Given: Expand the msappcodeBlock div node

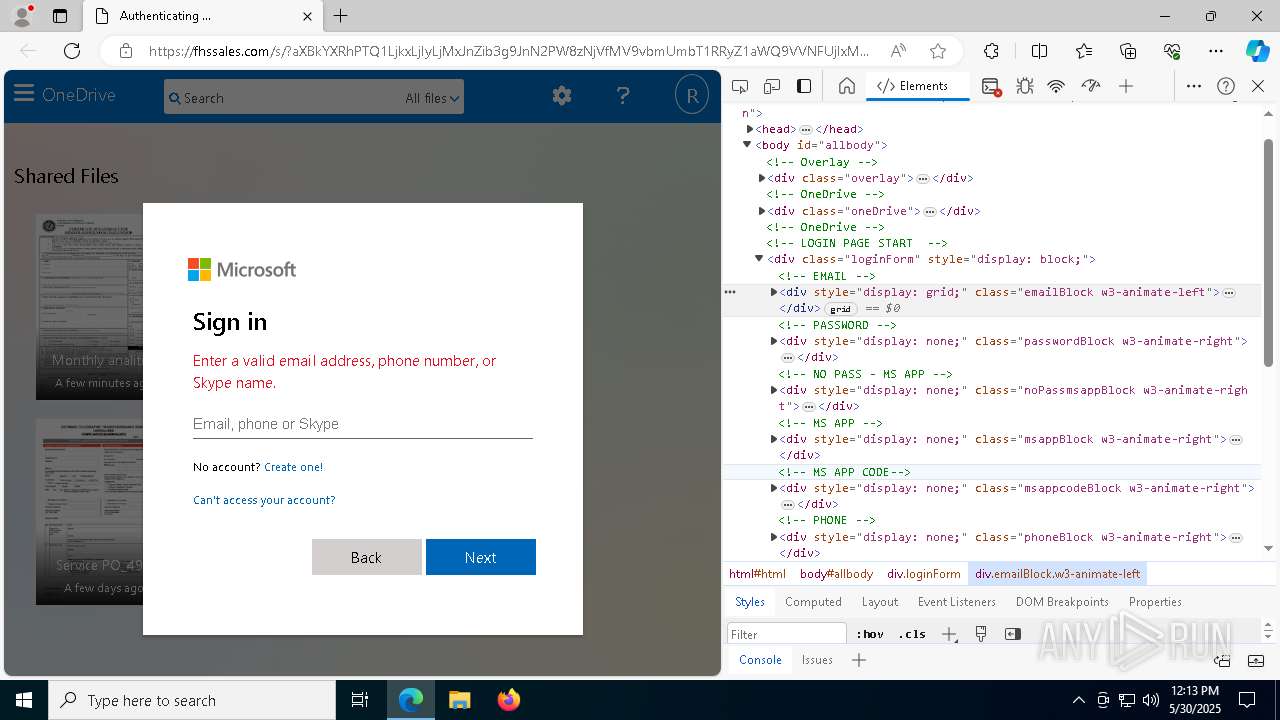Looking at the screenshot, I should [x=774, y=488].
